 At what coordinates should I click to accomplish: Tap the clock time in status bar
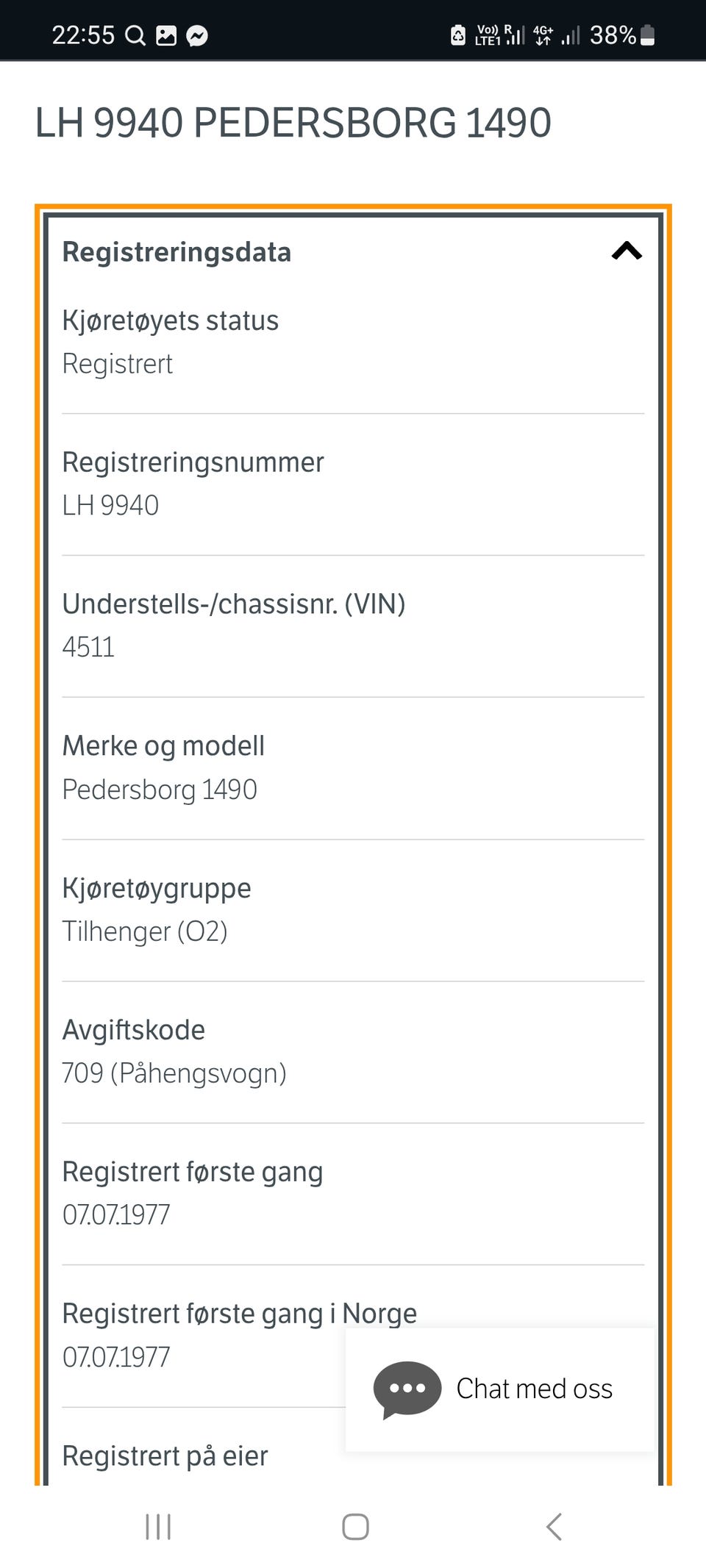point(83,35)
